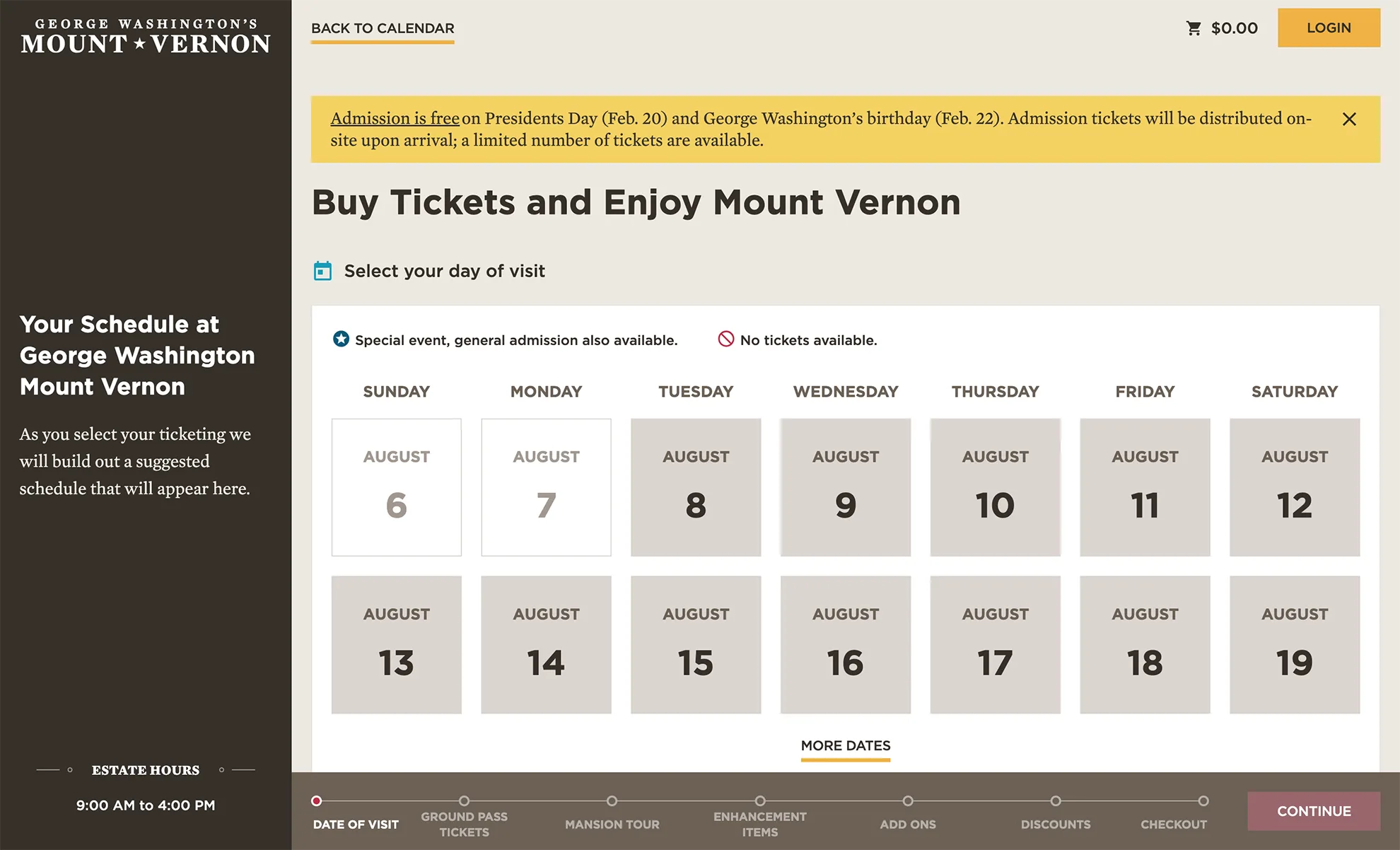Choose Wednesday August 9
Image resolution: width=1400 pixels, height=850 pixels.
pyautogui.click(x=846, y=487)
